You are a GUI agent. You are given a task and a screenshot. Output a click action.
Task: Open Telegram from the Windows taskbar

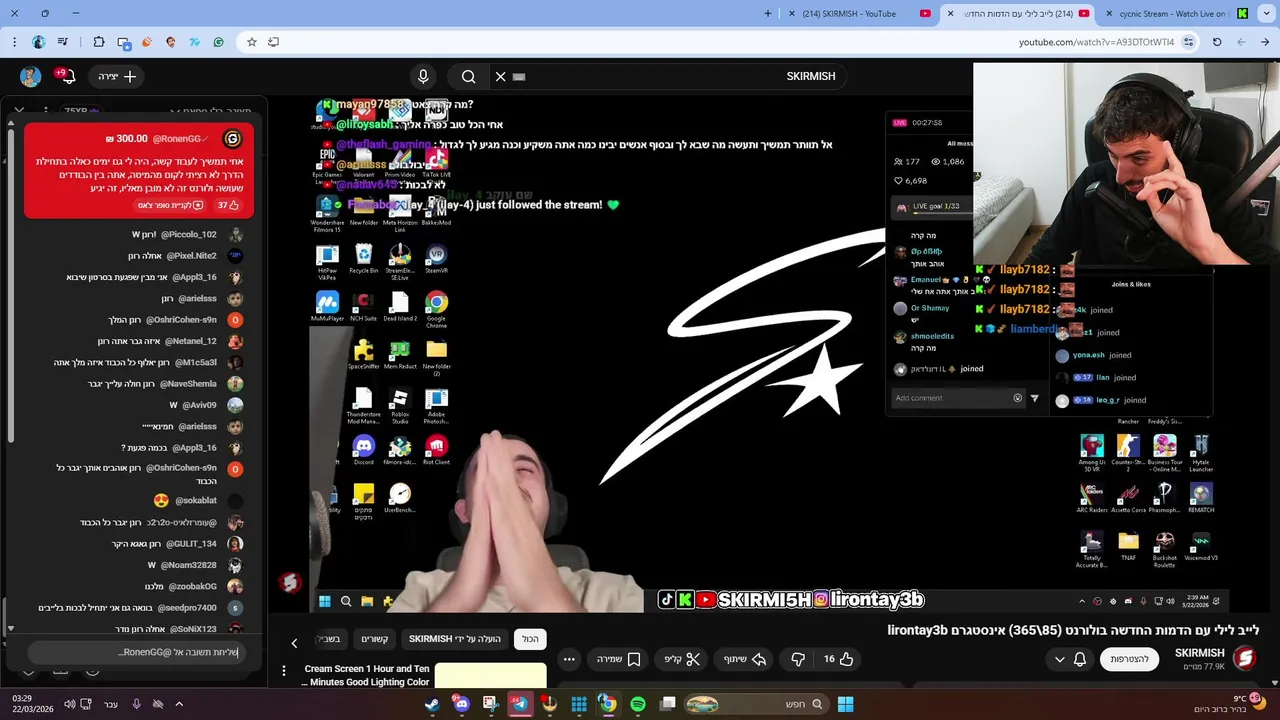tap(520, 704)
